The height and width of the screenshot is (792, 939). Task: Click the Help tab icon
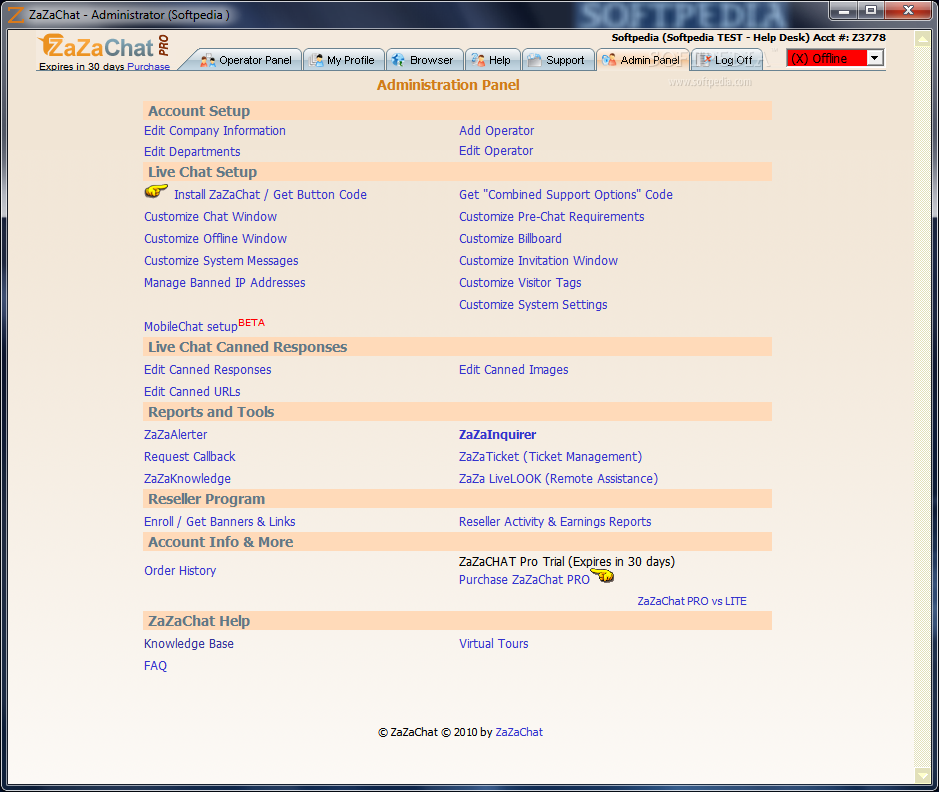[478, 60]
